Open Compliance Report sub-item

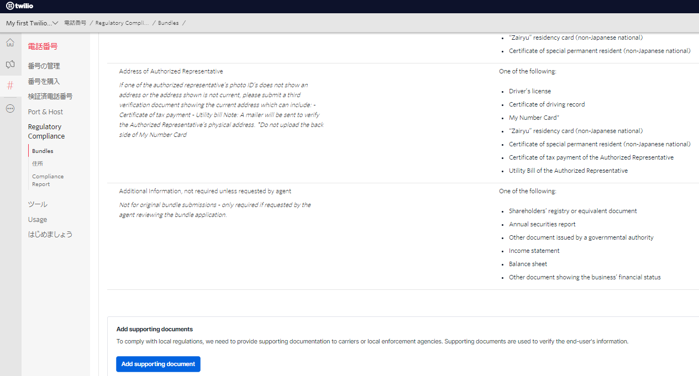pos(48,180)
